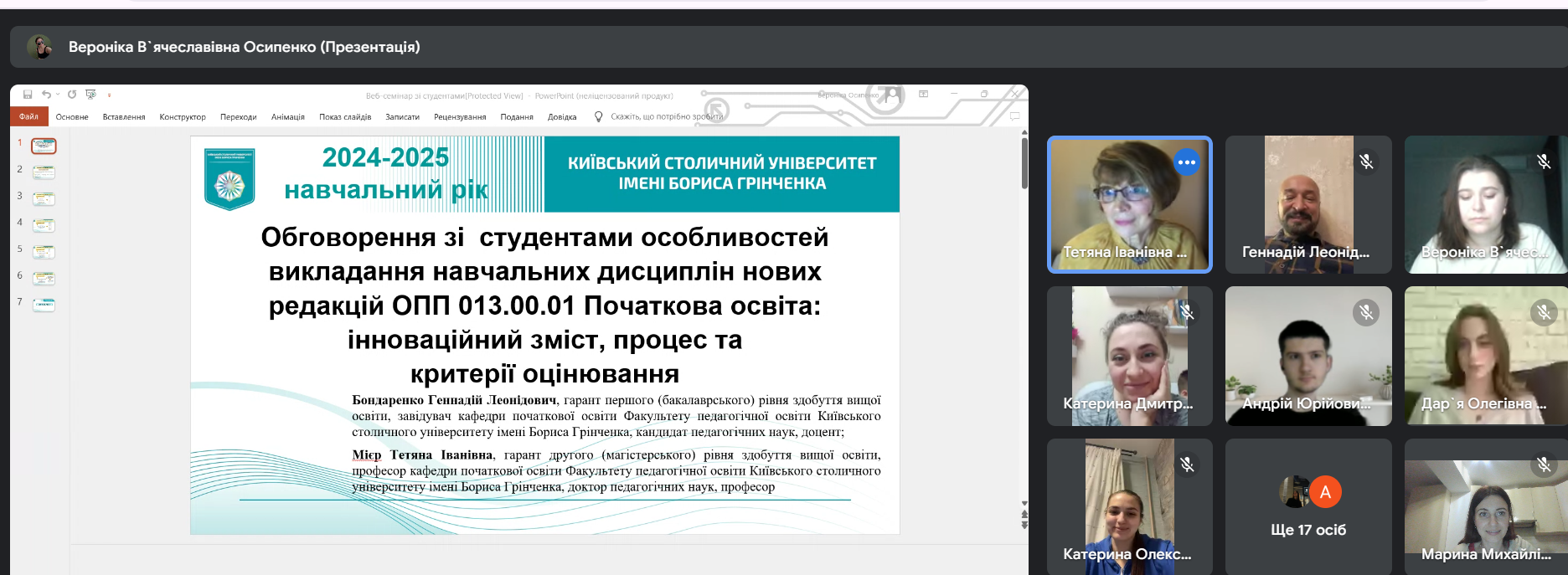
Task: Click the text 'Бондаренко Геннадій Леонідович'
Action: [455, 400]
